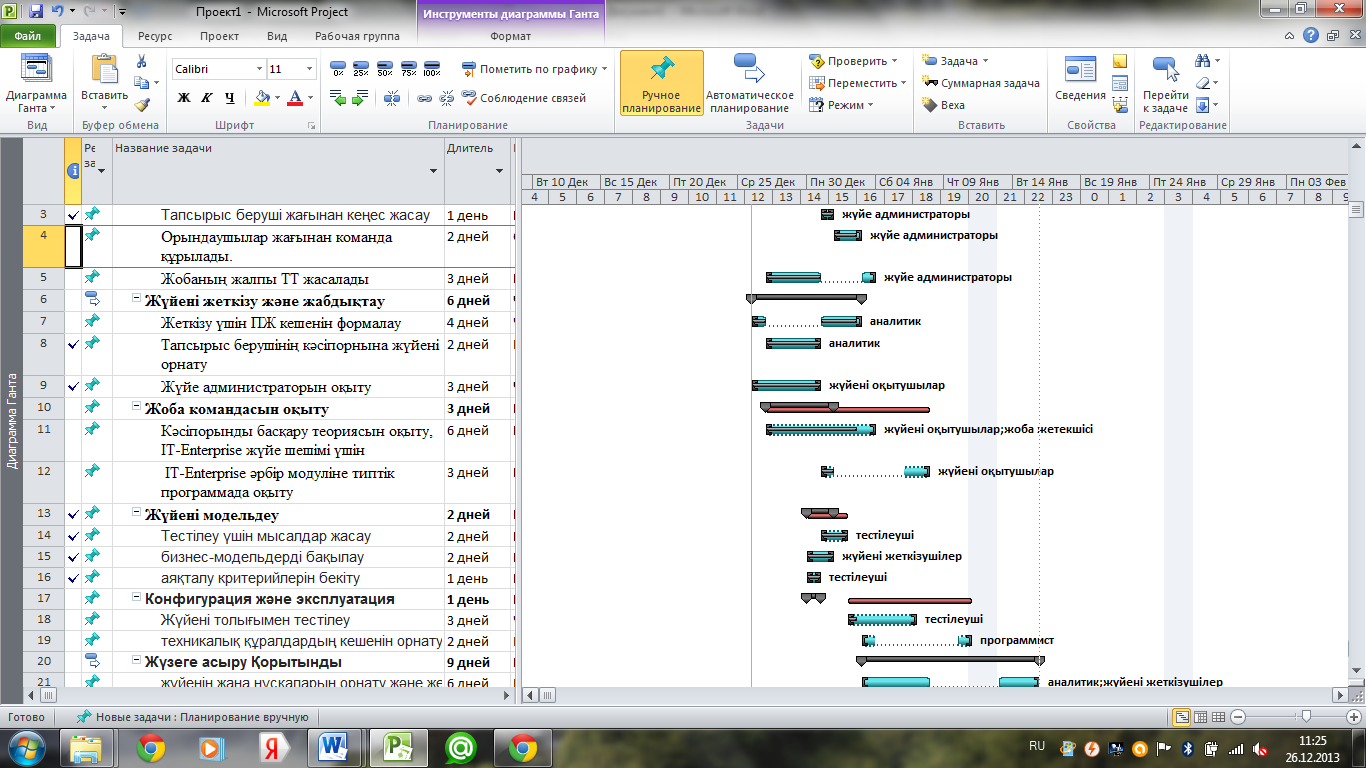Mark task 100% complete
The width and height of the screenshot is (1366, 768).
pyautogui.click(x=431, y=69)
